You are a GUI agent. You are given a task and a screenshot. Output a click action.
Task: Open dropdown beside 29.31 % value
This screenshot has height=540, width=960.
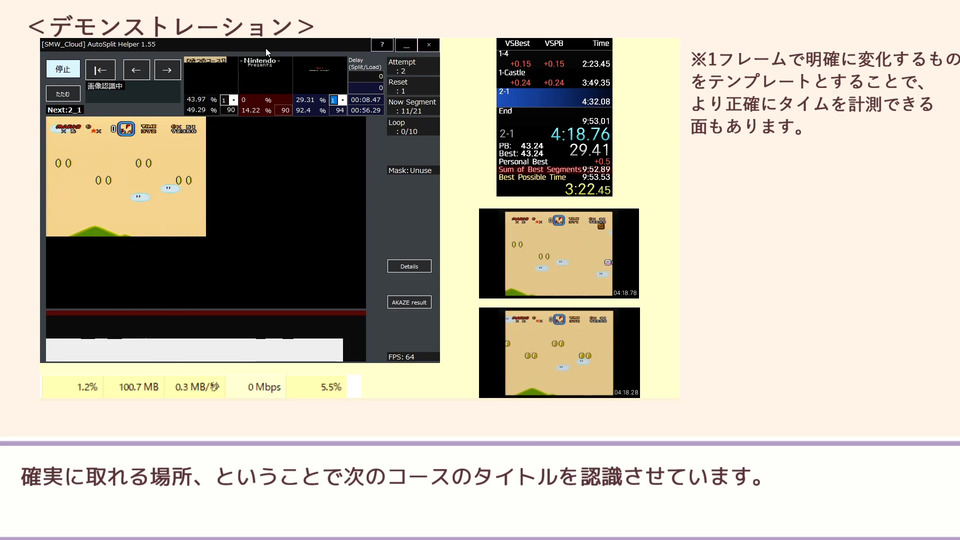click(x=342, y=100)
